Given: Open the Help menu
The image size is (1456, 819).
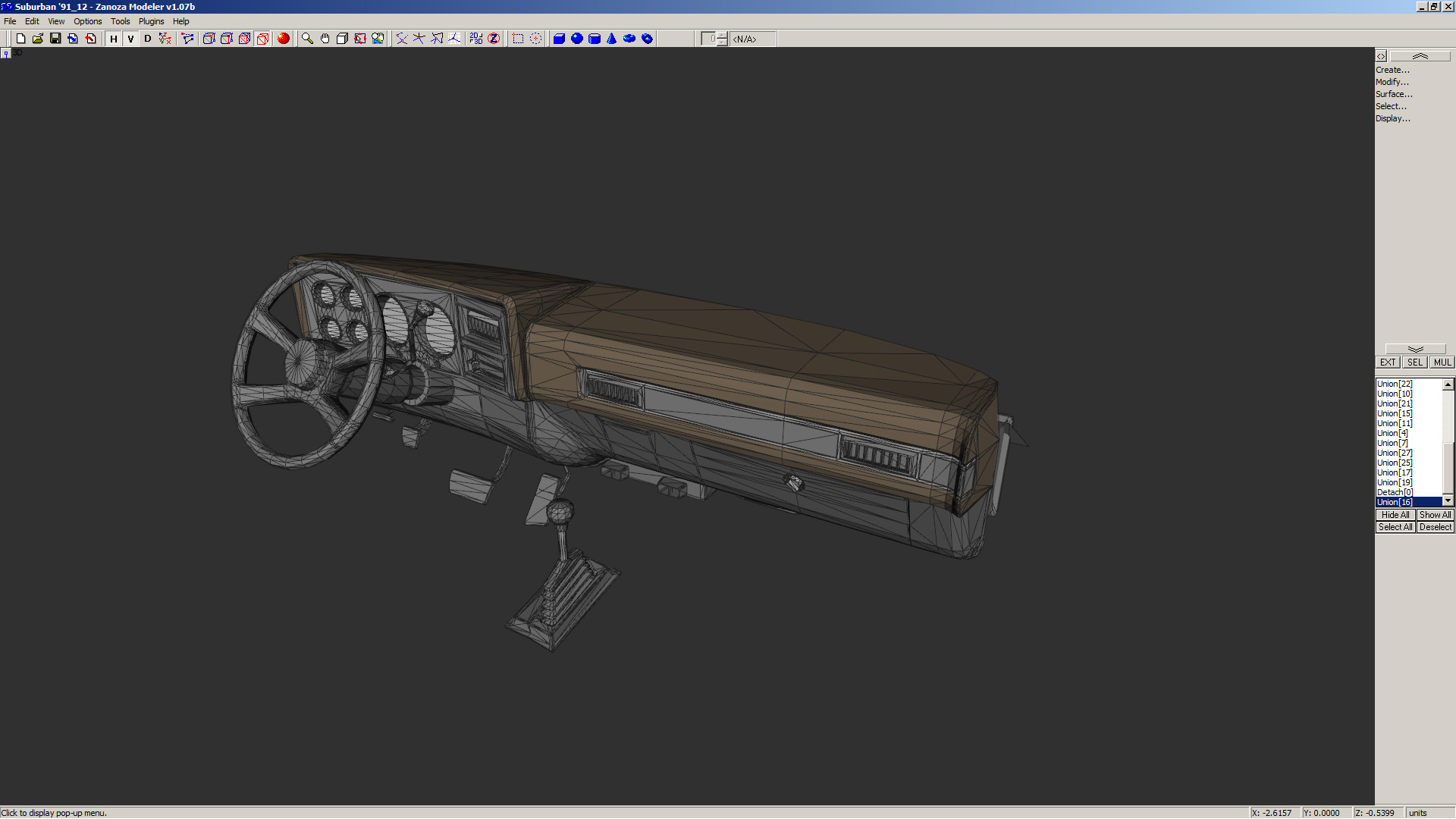Looking at the screenshot, I should click(x=180, y=21).
